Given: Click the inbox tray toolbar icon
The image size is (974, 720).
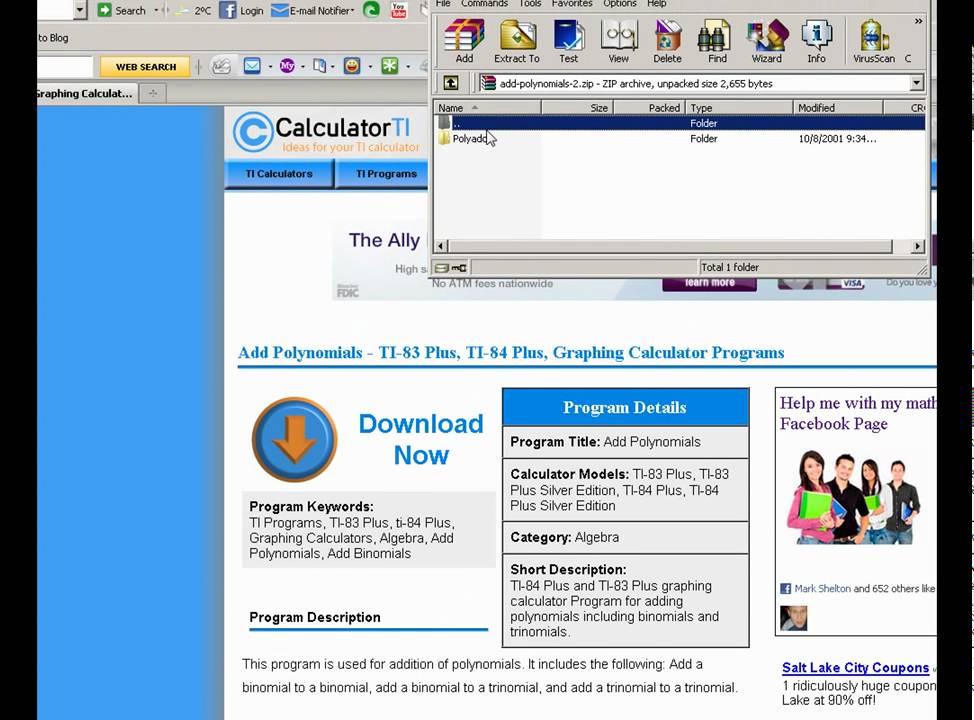Looking at the screenshot, I should (x=221, y=66).
